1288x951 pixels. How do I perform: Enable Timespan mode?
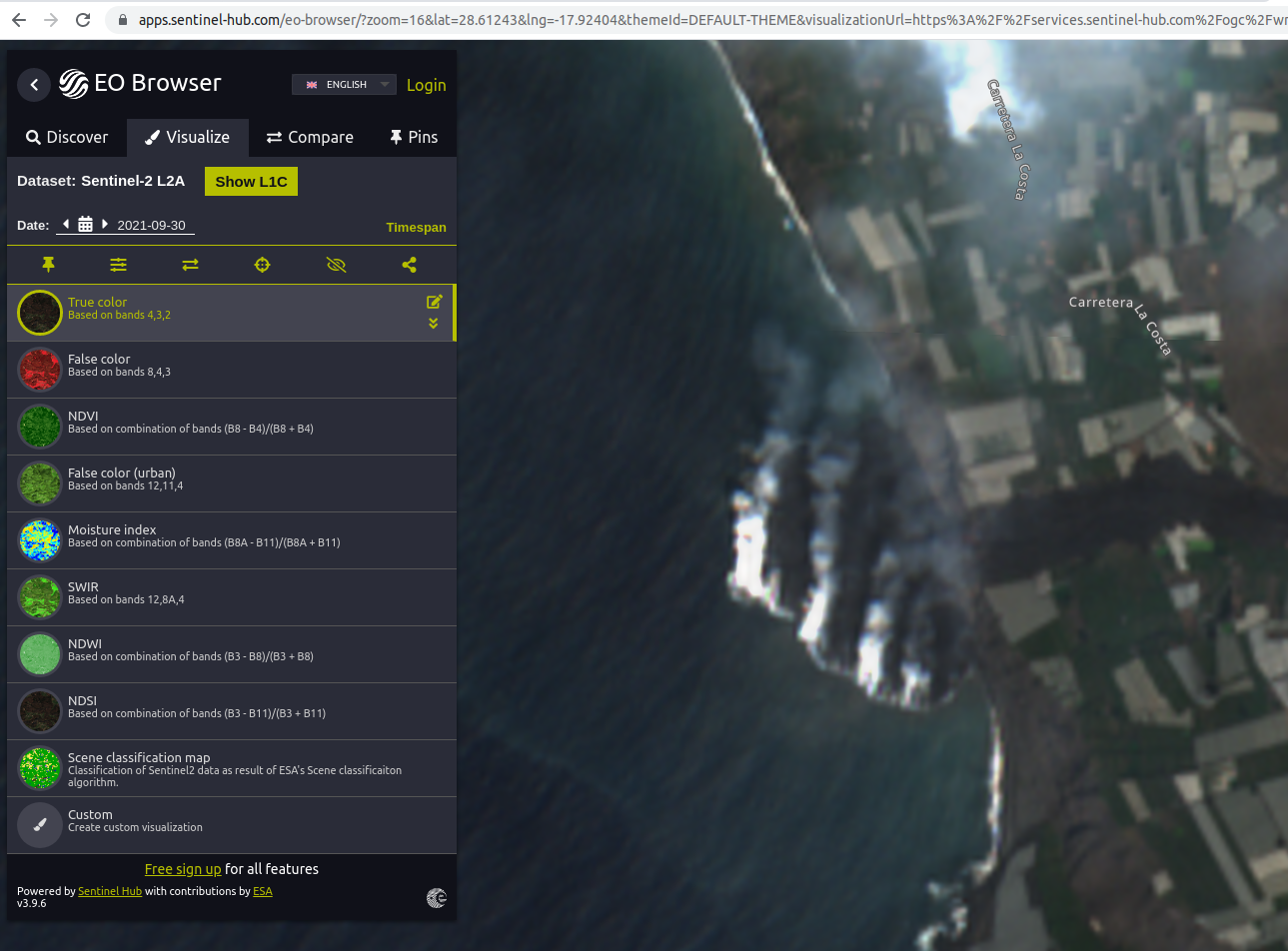pyautogui.click(x=416, y=228)
